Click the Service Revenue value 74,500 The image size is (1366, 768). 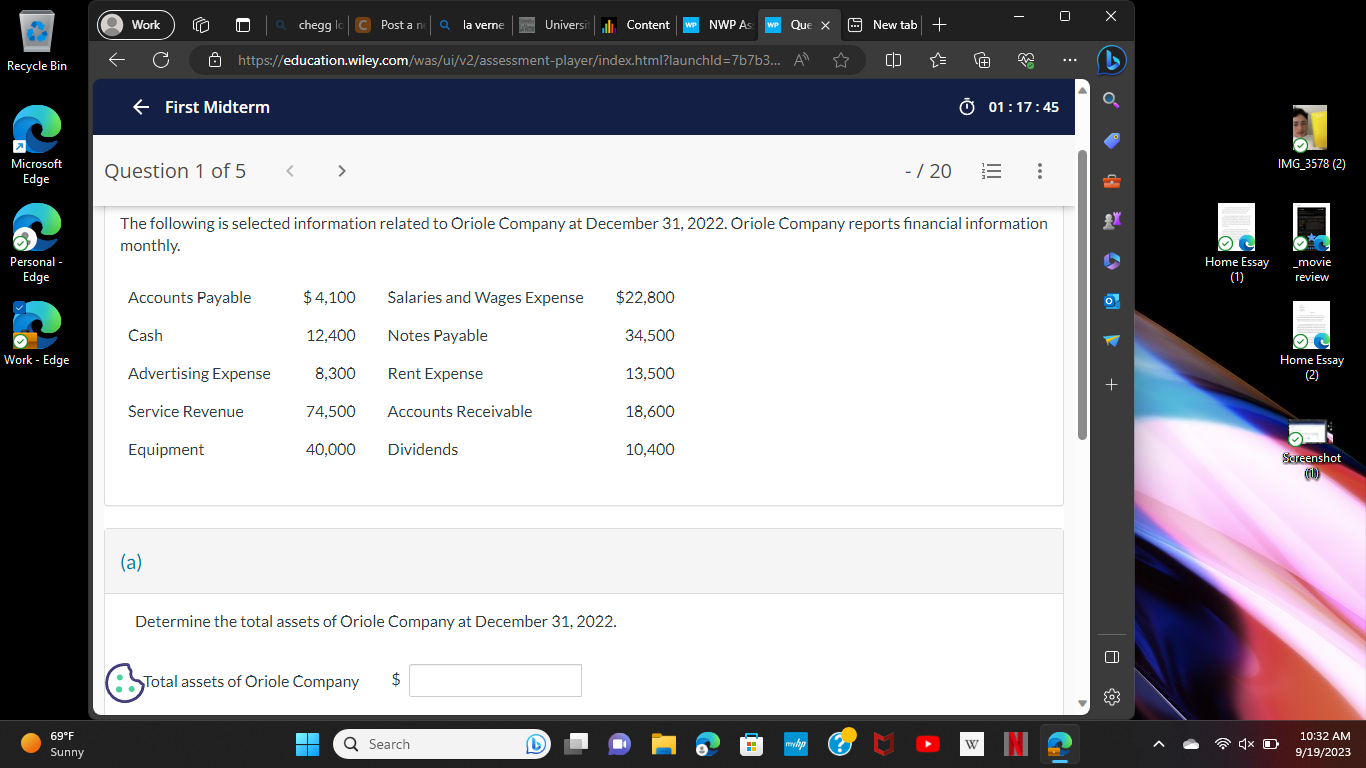330,411
